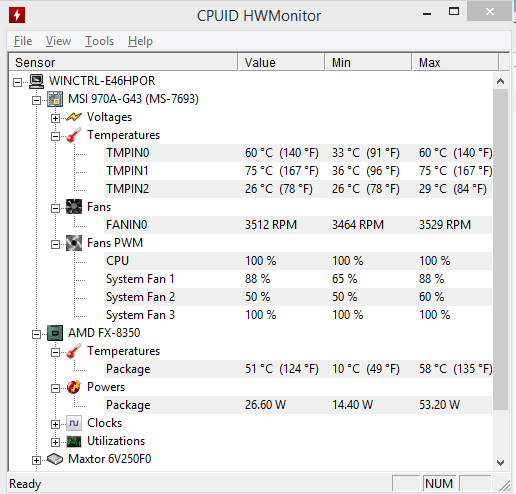The image size is (516, 494).
Task: Click the AMD FX-8350 processor chip icon
Action: [55, 333]
